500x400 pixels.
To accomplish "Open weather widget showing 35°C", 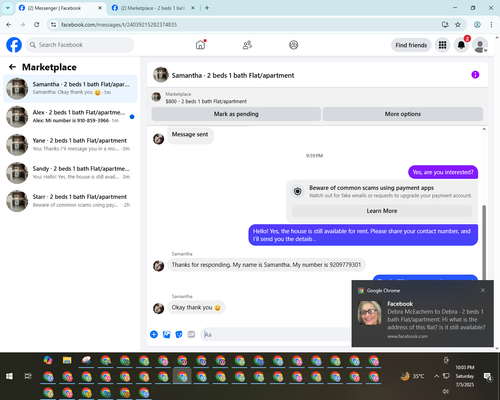I will tap(413, 376).
